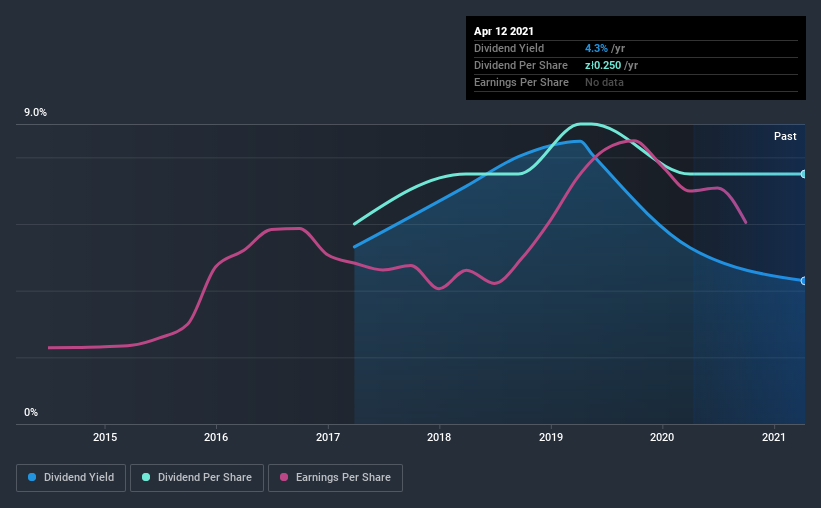Select the 2016 x-axis label

tap(216, 437)
